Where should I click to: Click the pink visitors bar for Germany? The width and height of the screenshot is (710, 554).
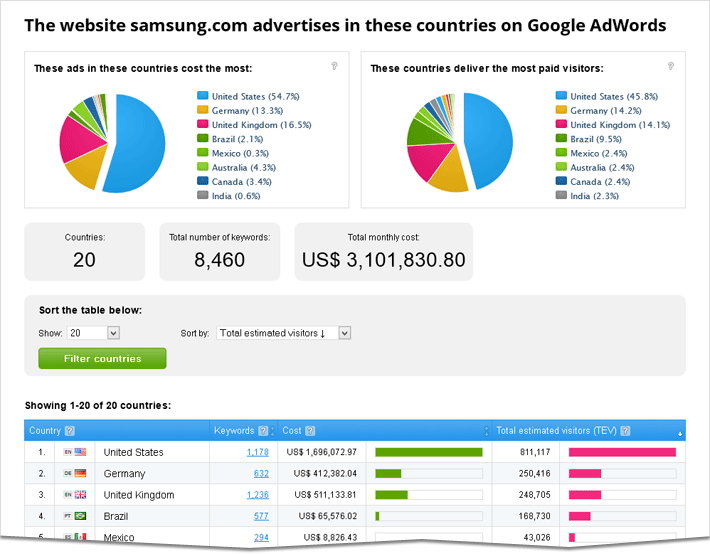click(x=585, y=473)
